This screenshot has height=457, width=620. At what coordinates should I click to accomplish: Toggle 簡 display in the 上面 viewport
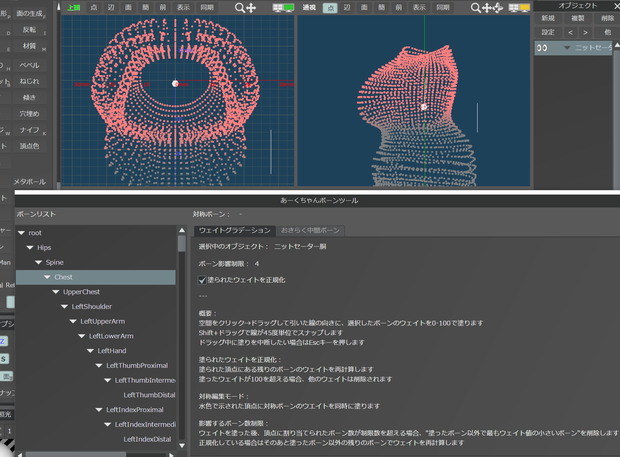tap(146, 8)
